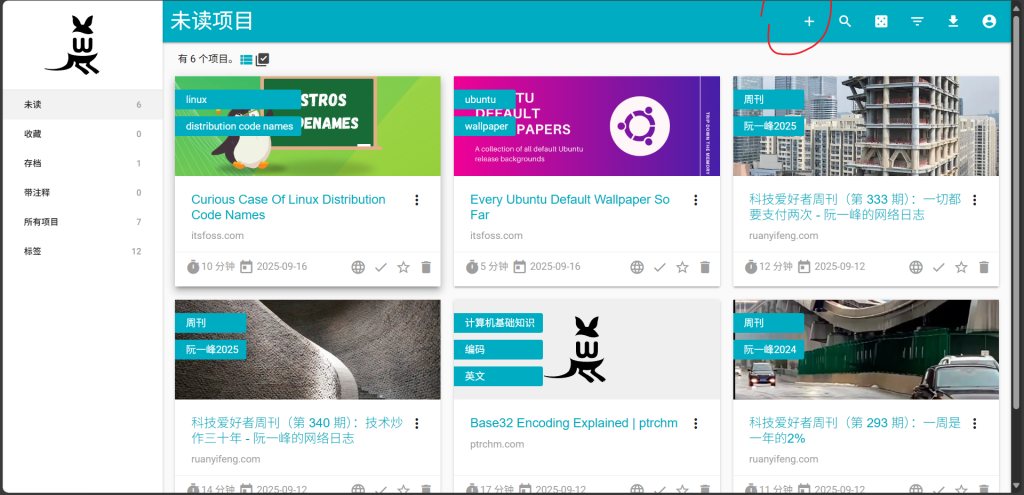
Task: Mark the Every Ubuntu Default Wallpaper entry as read
Action: [659, 267]
